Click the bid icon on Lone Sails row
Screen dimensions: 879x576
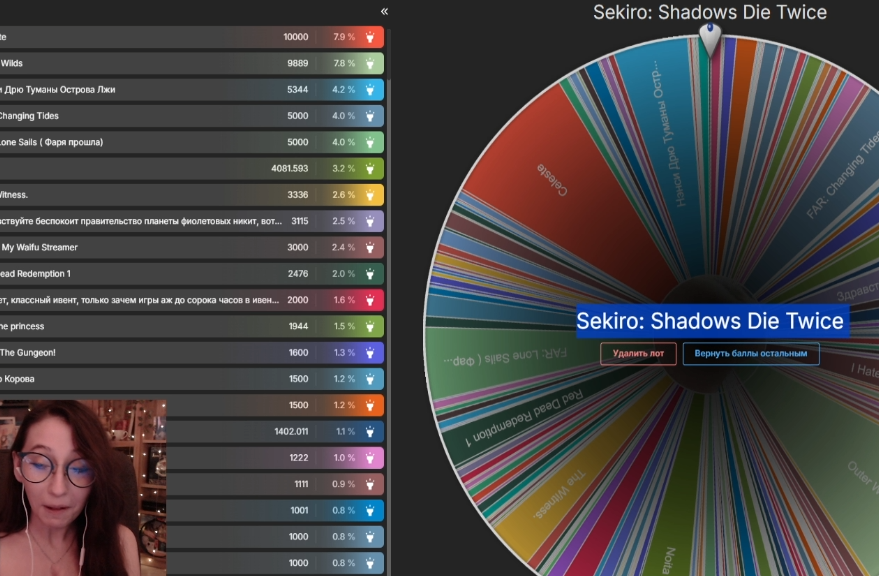370,142
